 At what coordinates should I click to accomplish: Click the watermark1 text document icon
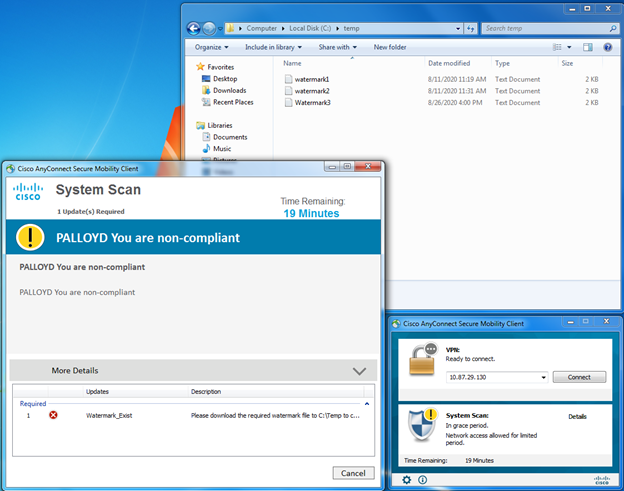(x=289, y=79)
